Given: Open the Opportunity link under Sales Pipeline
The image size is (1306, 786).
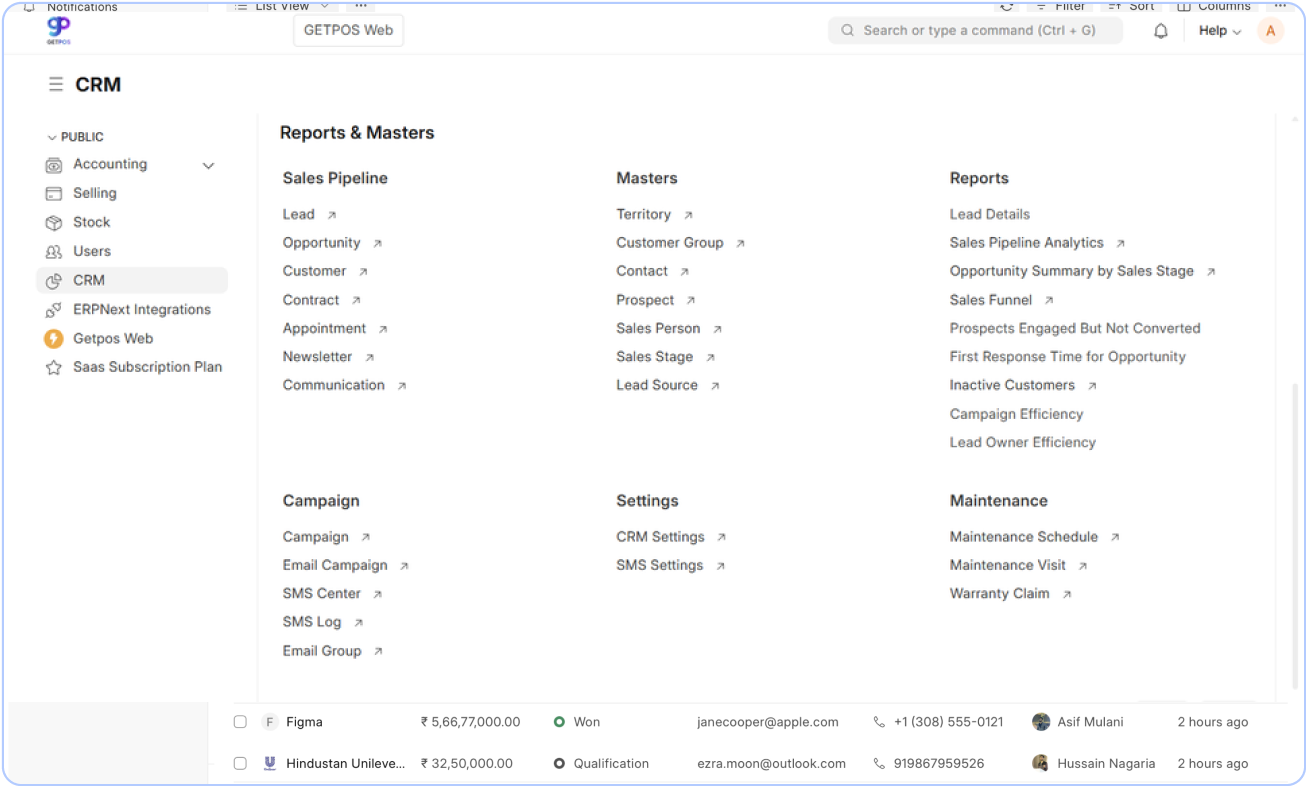Looking at the screenshot, I should (321, 243).
